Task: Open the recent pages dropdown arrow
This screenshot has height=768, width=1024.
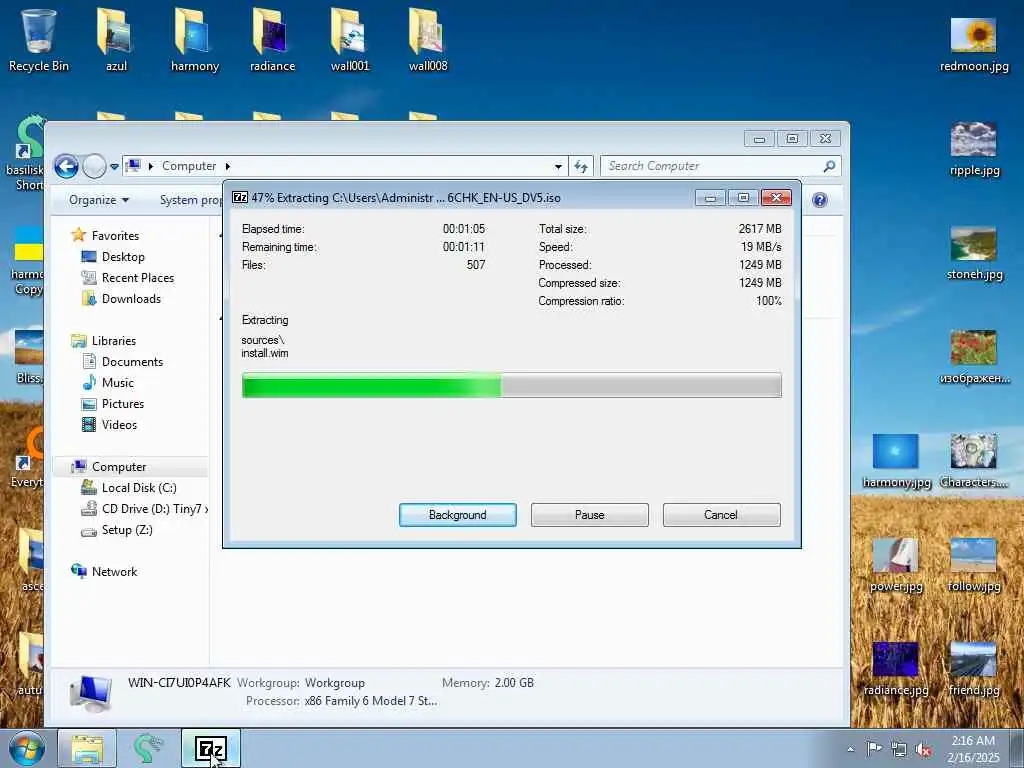Action: [114, 167]
